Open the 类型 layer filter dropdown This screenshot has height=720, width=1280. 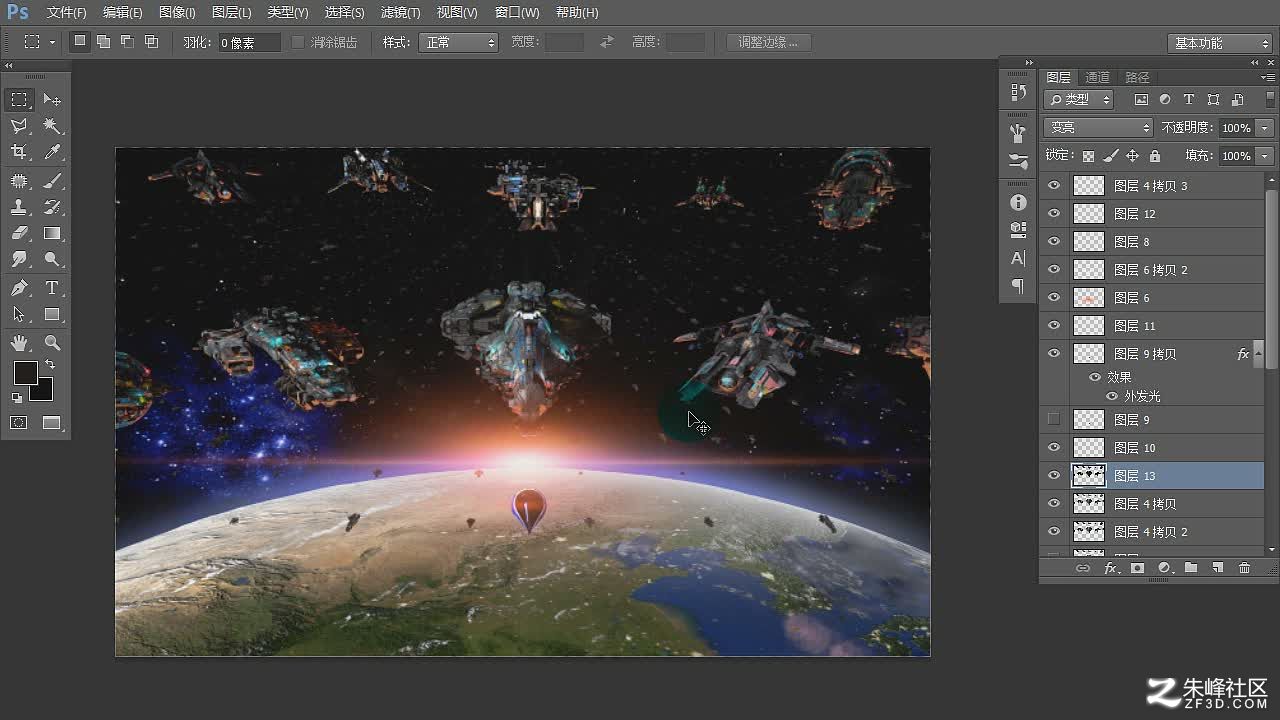(1078, 99)
